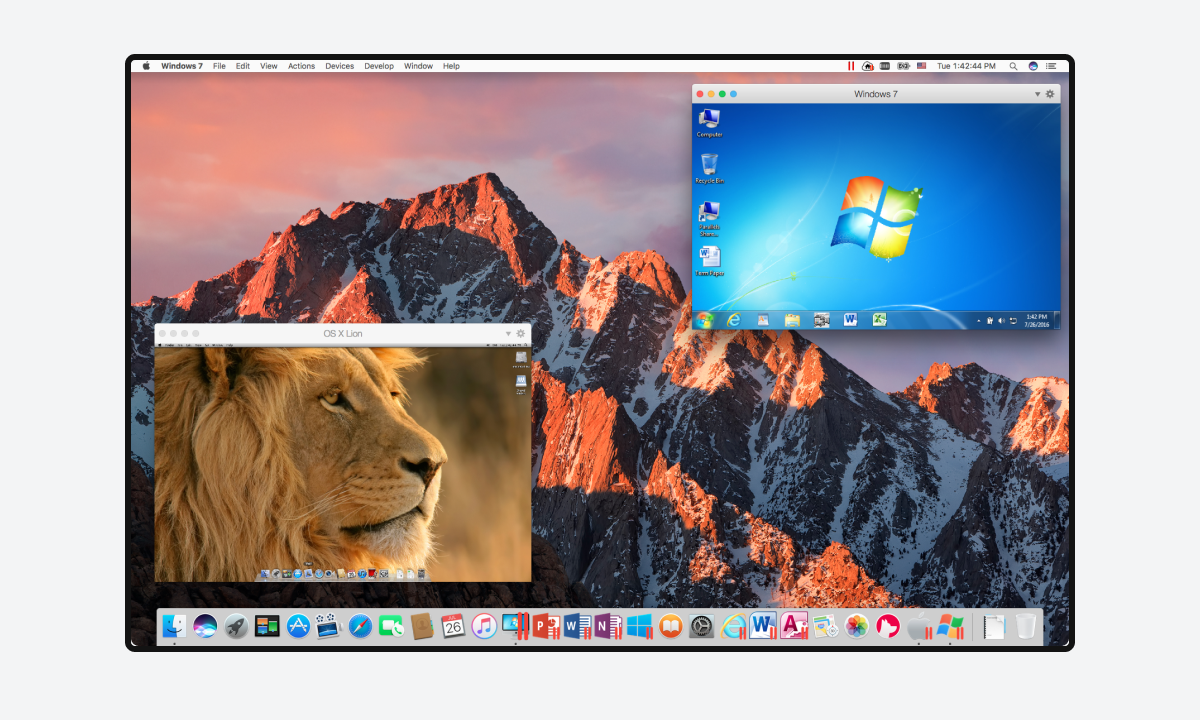This screenshot has height=720, width=1200.
Task: Expand the dropdown triangle in the OS X Lion title bar
Action: pos(508,333)
